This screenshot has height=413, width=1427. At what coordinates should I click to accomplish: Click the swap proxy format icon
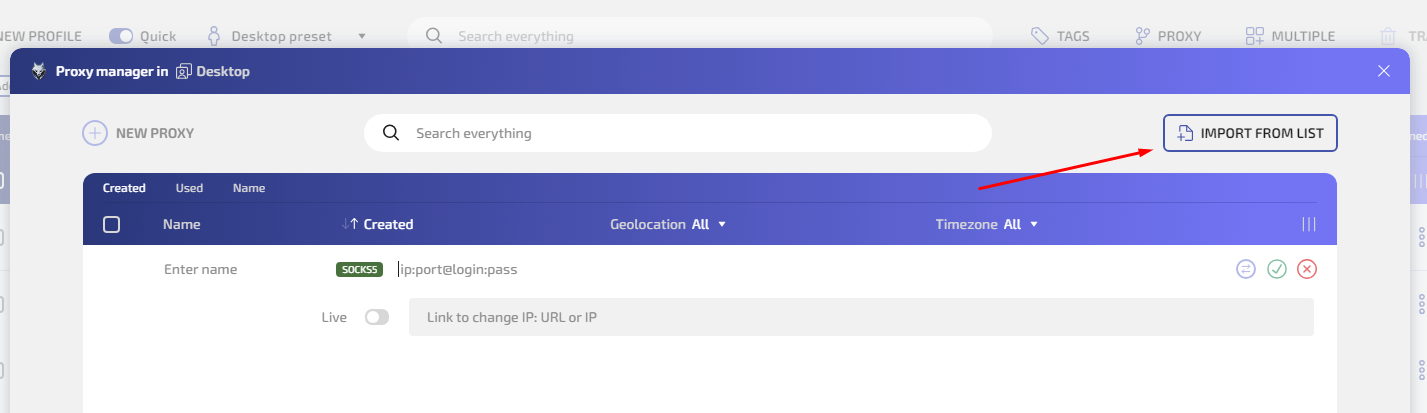pos(1245,269)
